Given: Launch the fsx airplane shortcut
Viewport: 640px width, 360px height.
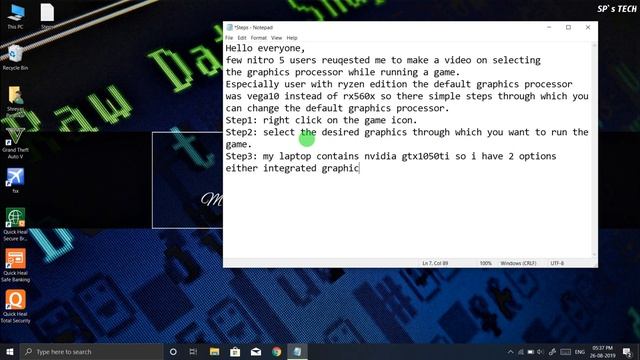Looking at the screenshot, I should point(16,180).
